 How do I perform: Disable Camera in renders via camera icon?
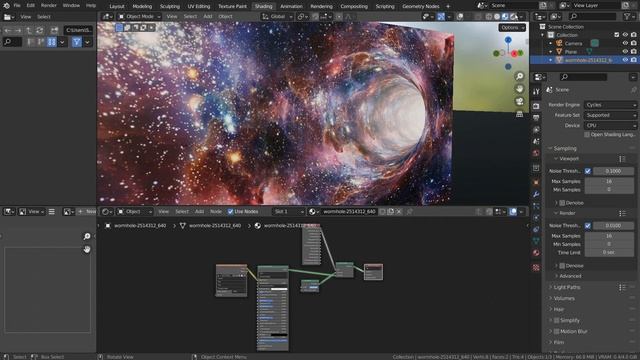pos(633,43)
